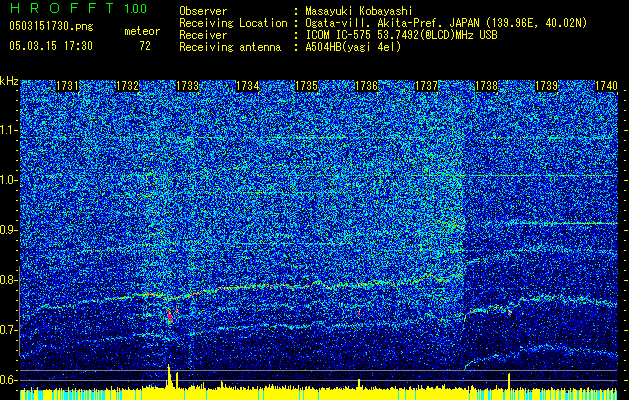Click the 1740 time marker
Image resolution: width=629 pixels, height=400 pixels.
(x=606, y=86)
